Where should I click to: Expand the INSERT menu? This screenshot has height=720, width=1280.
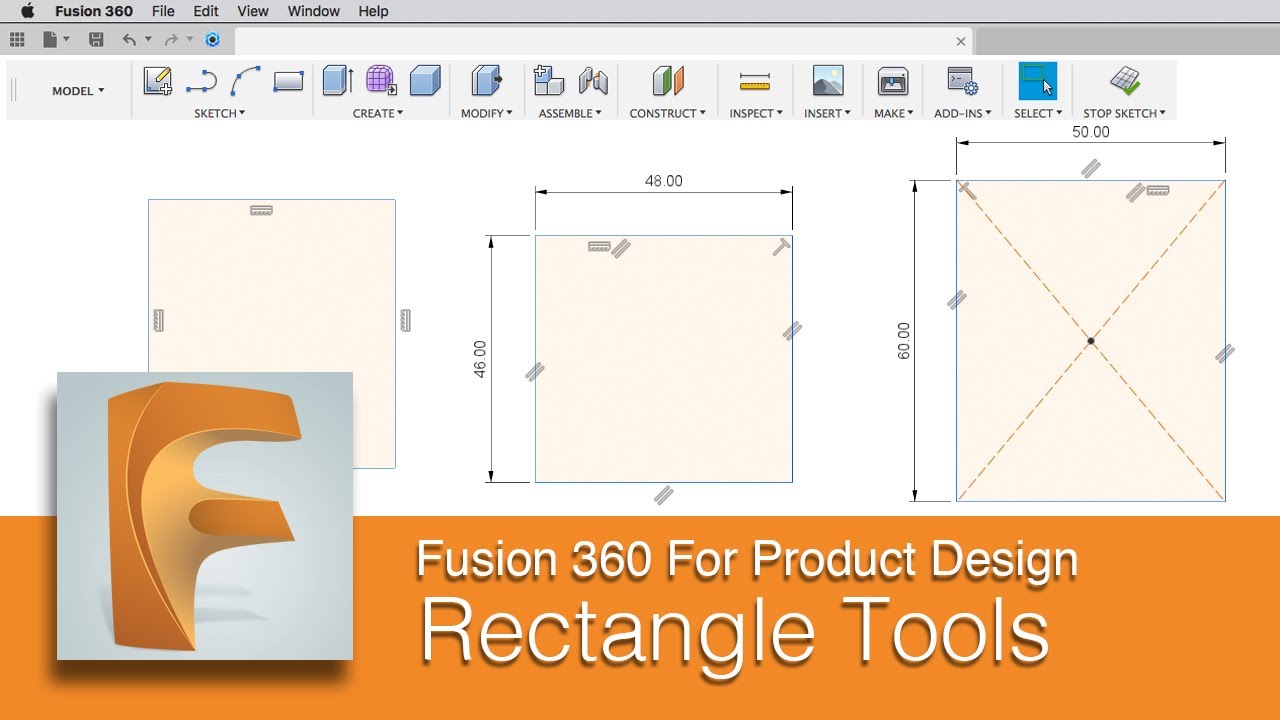pyautogui.click(x=827, y=113)
